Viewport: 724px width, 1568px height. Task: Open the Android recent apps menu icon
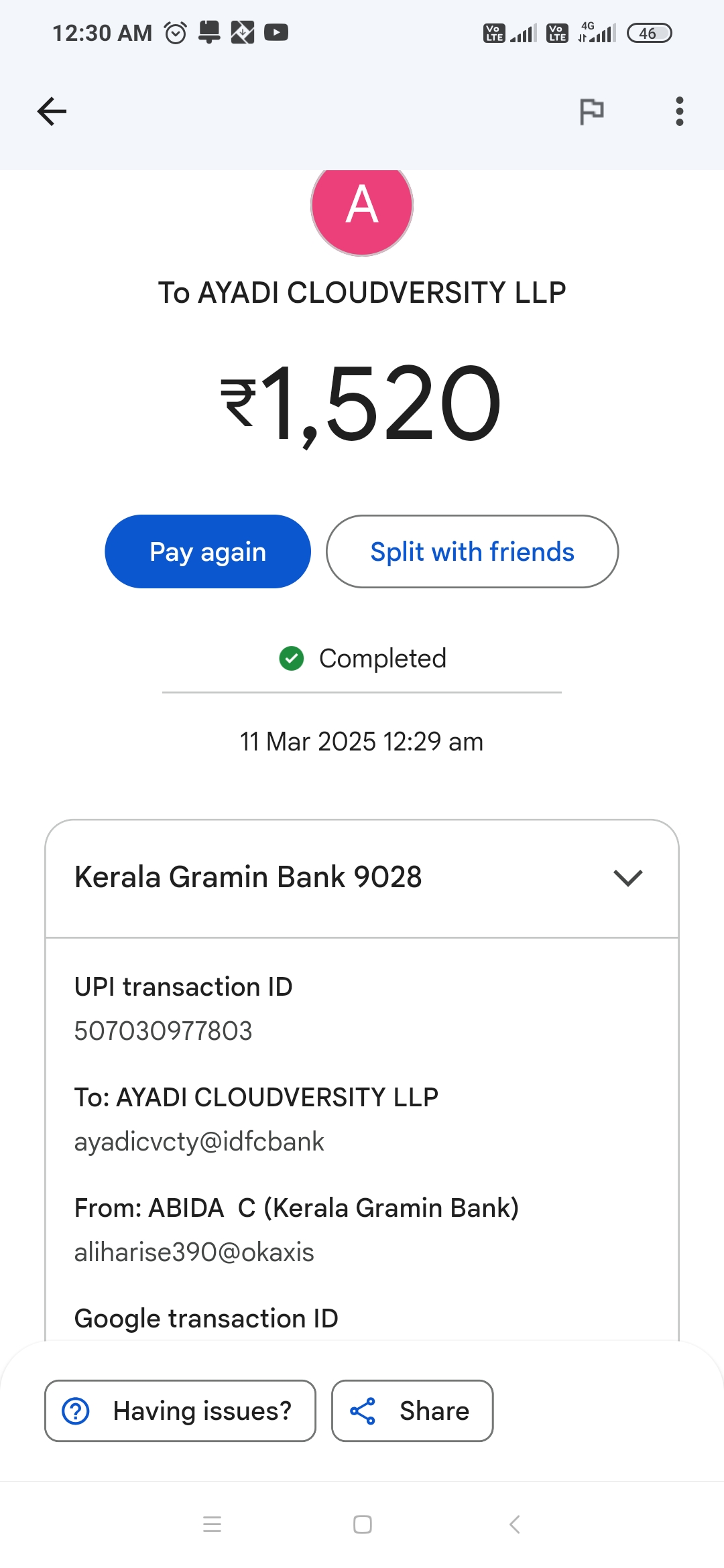(212, 1524)
